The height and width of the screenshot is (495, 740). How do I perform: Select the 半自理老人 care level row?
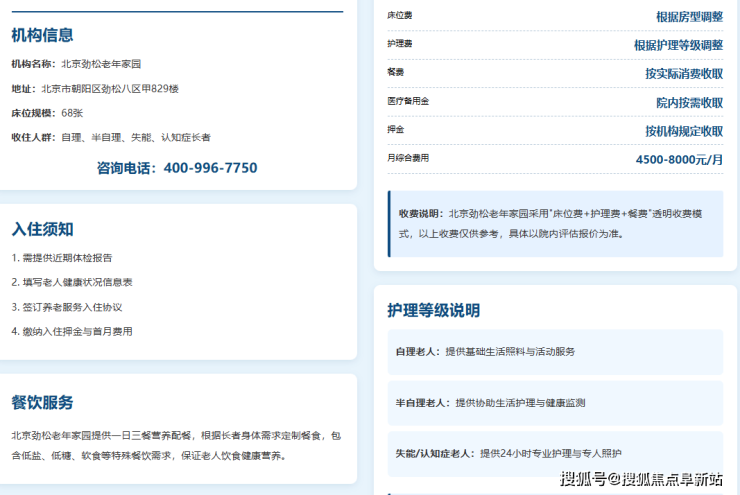(x=555, y=403)
